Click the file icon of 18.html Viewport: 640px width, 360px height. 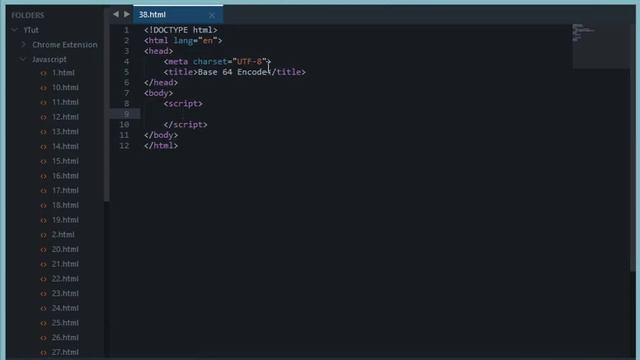tap(44, 205)
